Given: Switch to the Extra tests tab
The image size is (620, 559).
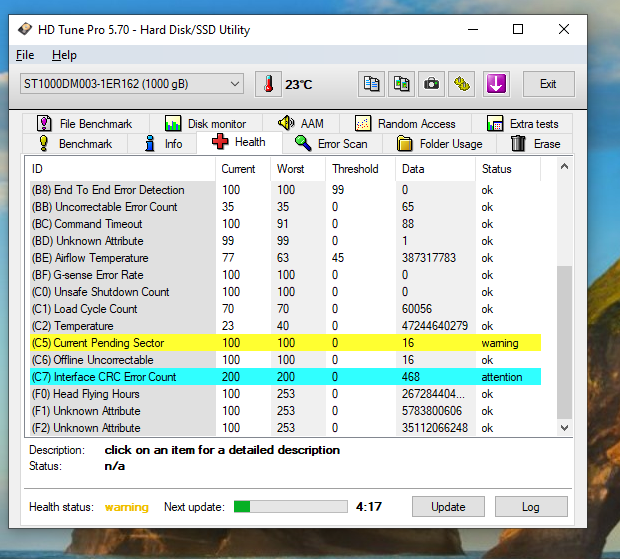Looking at the screenshot, I should [x=522, y=124].
